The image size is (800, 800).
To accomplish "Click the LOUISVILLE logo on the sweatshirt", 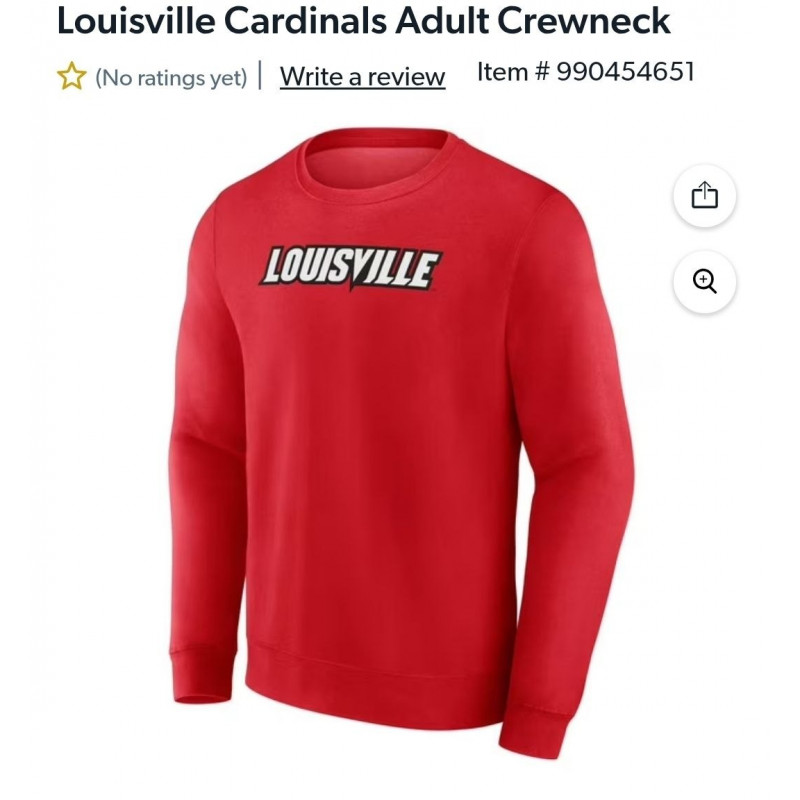I will tap(351, 268).
